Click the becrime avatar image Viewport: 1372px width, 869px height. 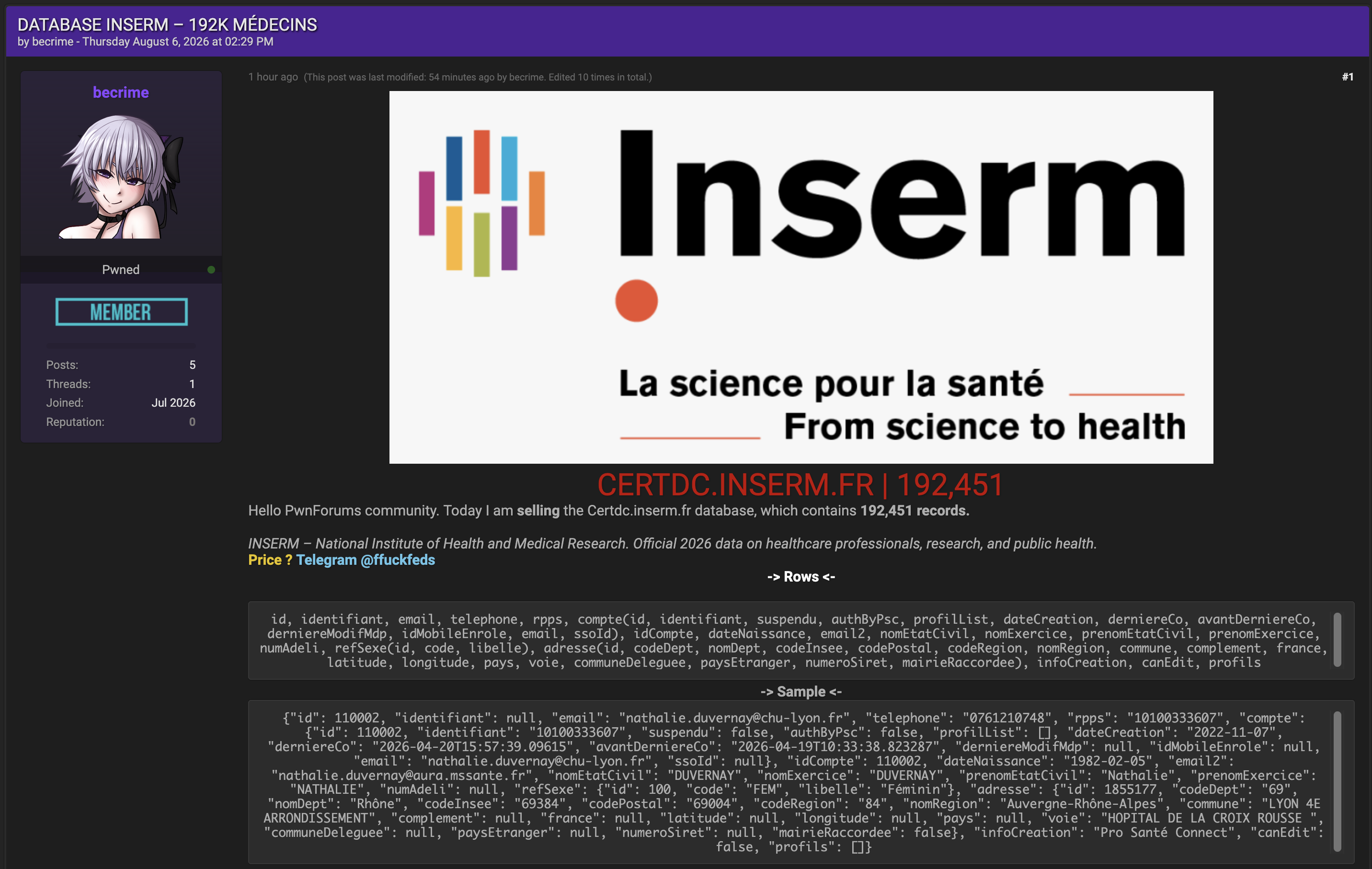[x=121, y=177]
